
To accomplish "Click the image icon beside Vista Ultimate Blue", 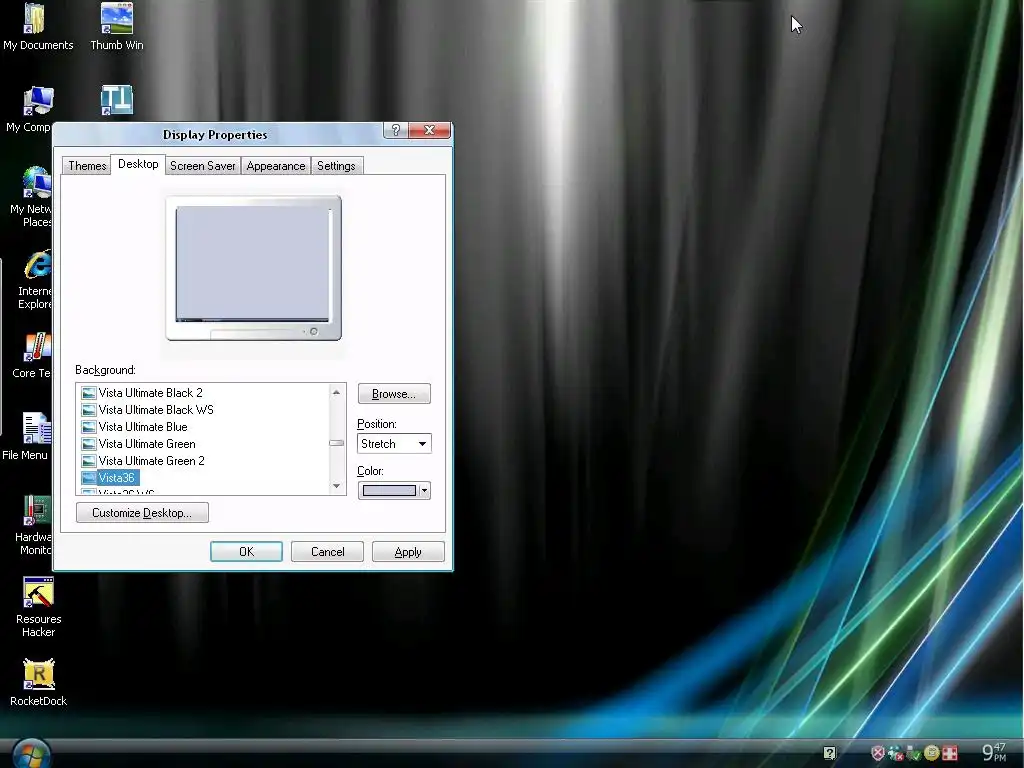I will (x=89, y=427).
